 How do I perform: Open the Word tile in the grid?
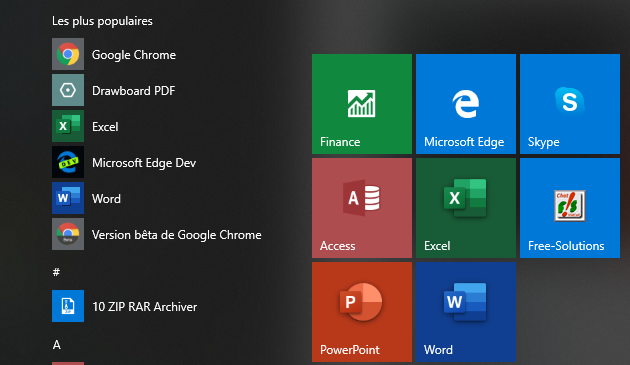click(466, 312)
